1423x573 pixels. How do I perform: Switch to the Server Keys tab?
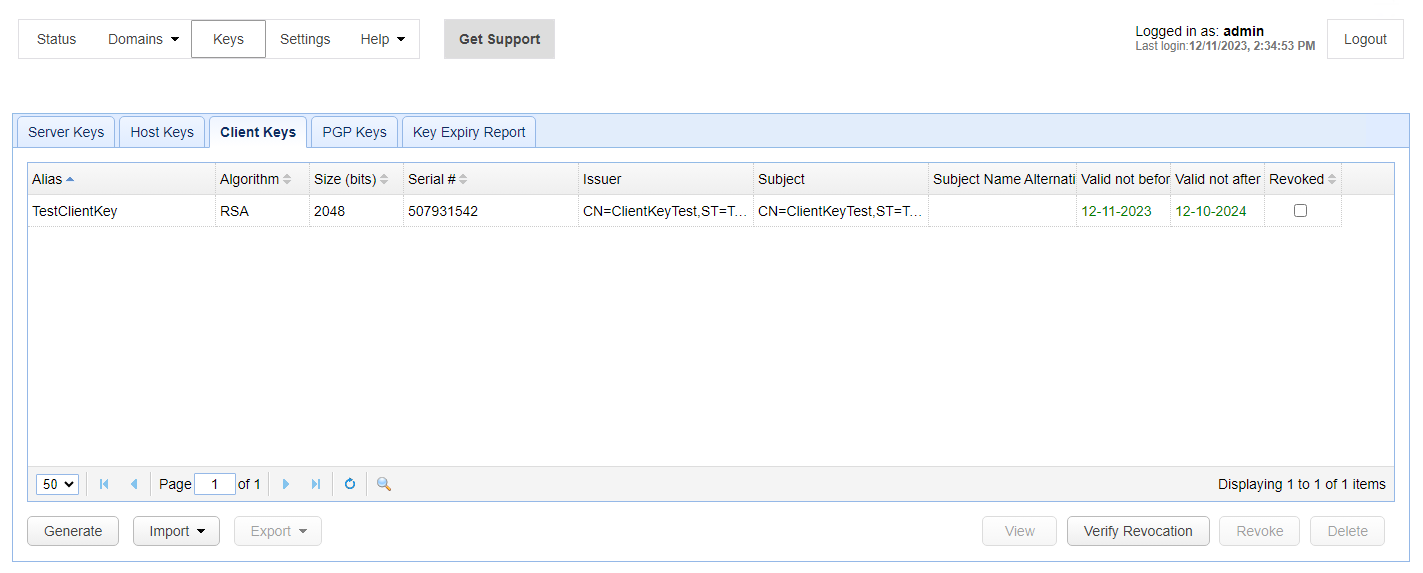(x=66, y=132)
